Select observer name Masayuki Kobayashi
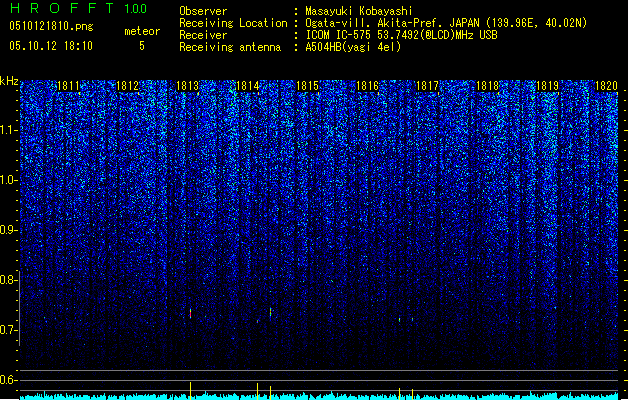629x400 pixels. coord(359,11)
